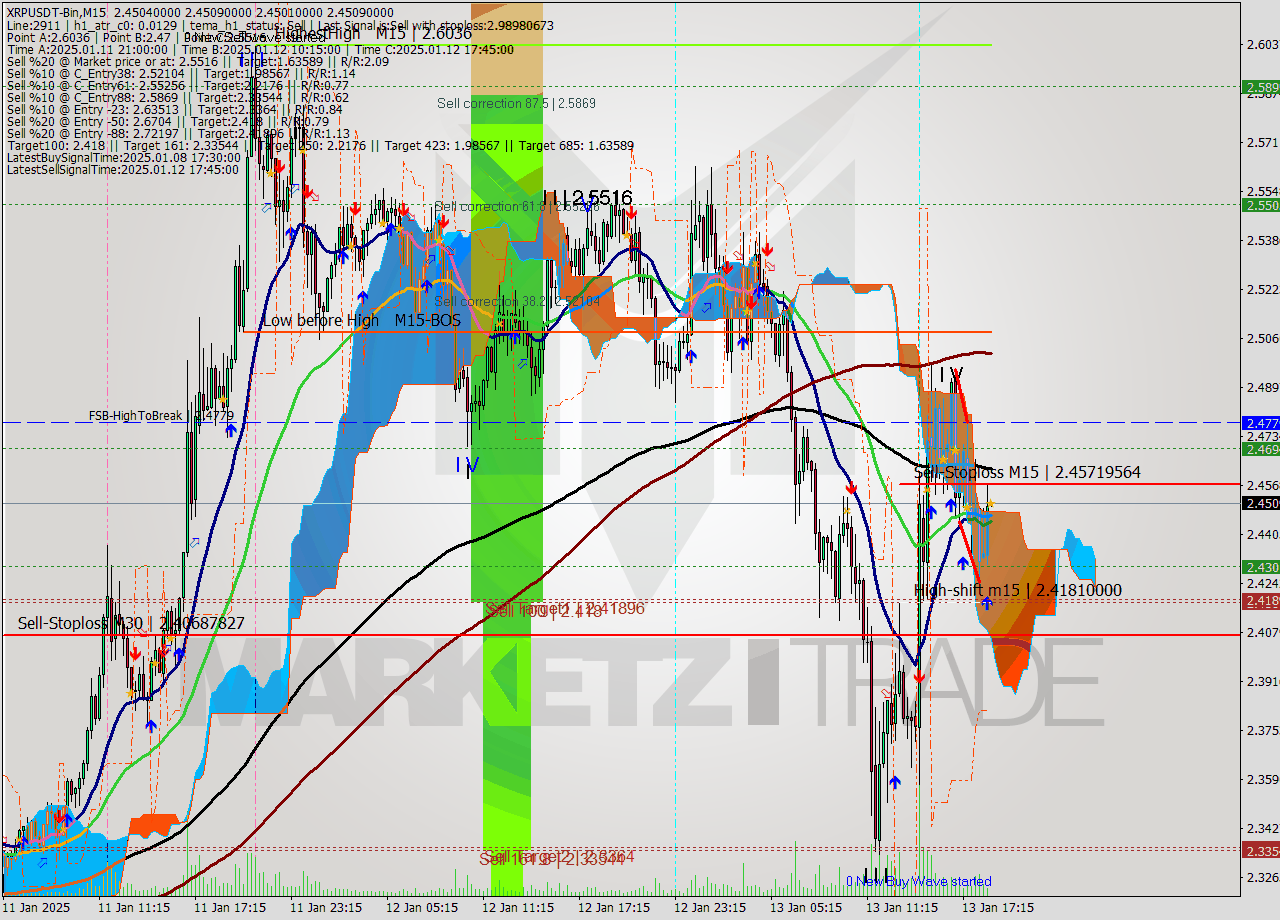Screen dimensions: 1280x920
Task: Click the 'Sell-Stoploss M15 | 2.45719564' label
Action: coord(1027,472)
